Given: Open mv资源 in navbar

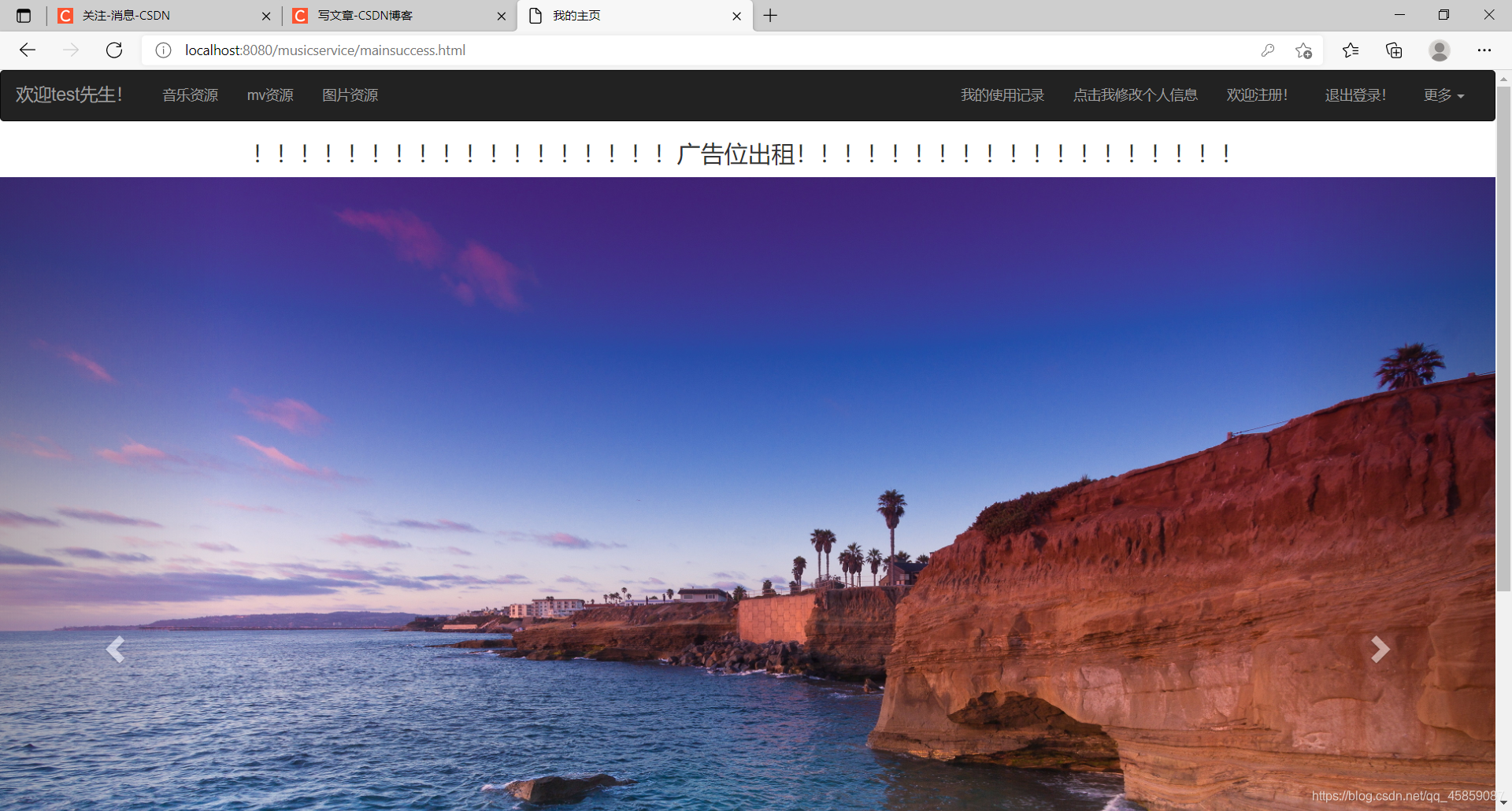Looking at the screenshot, I should click(x=270, y=95).
